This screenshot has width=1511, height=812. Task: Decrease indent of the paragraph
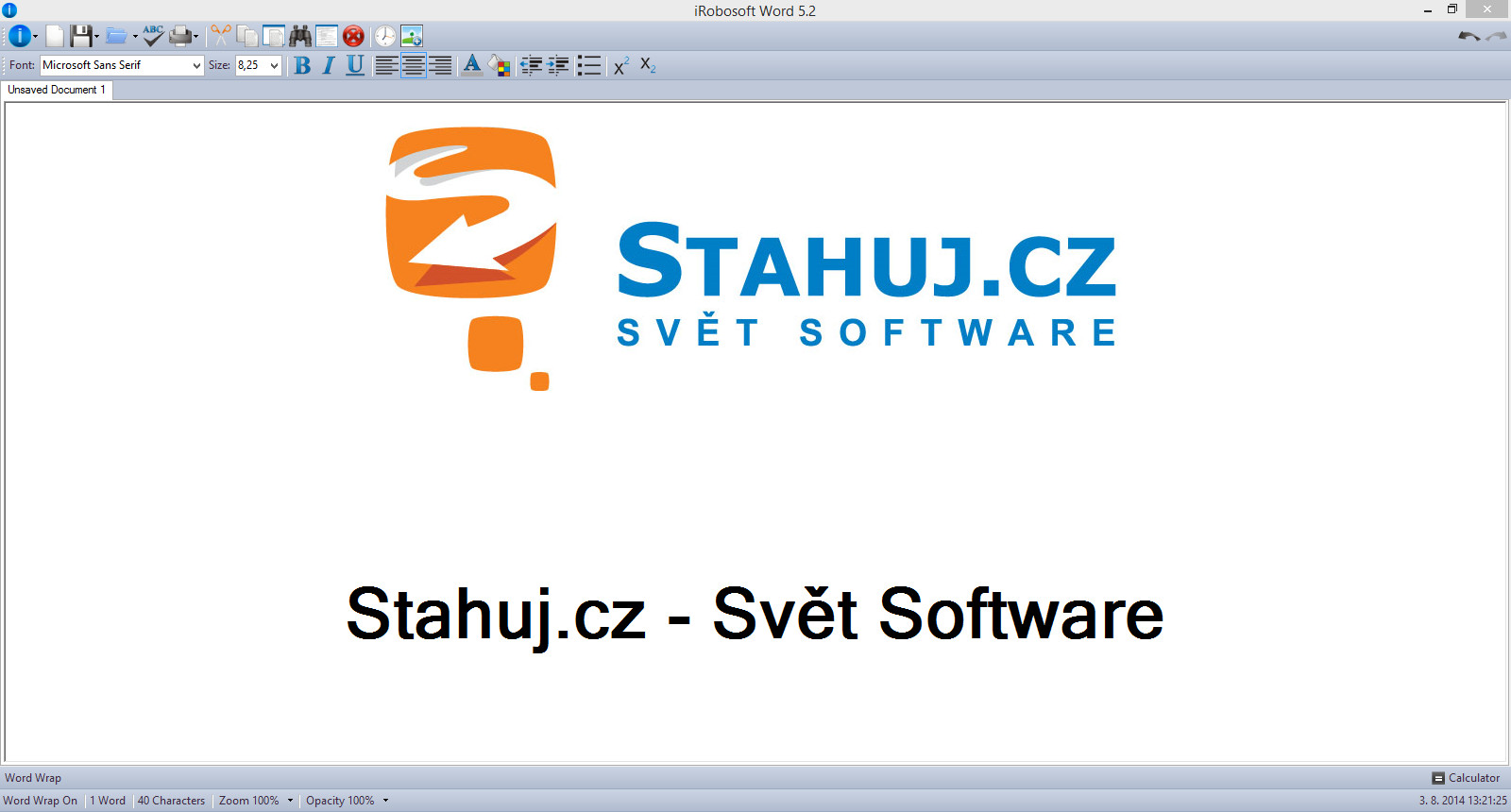click(532, 65)
